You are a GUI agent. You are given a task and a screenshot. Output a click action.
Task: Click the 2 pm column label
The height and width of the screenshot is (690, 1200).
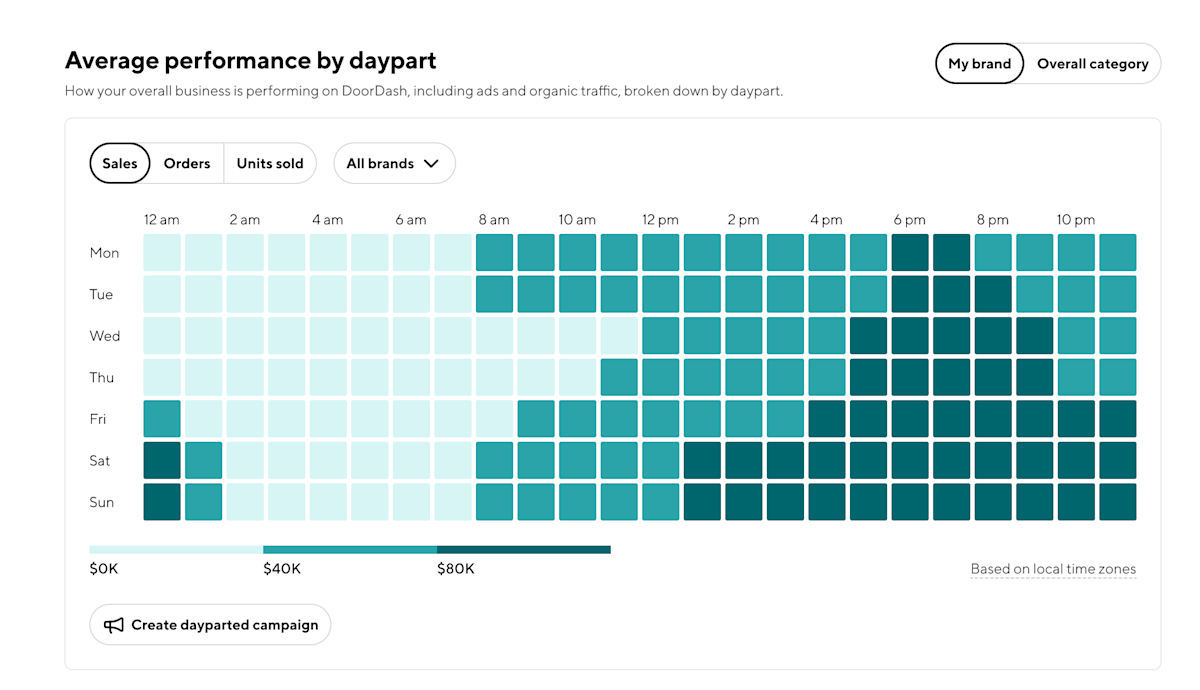tap(743, 220)
